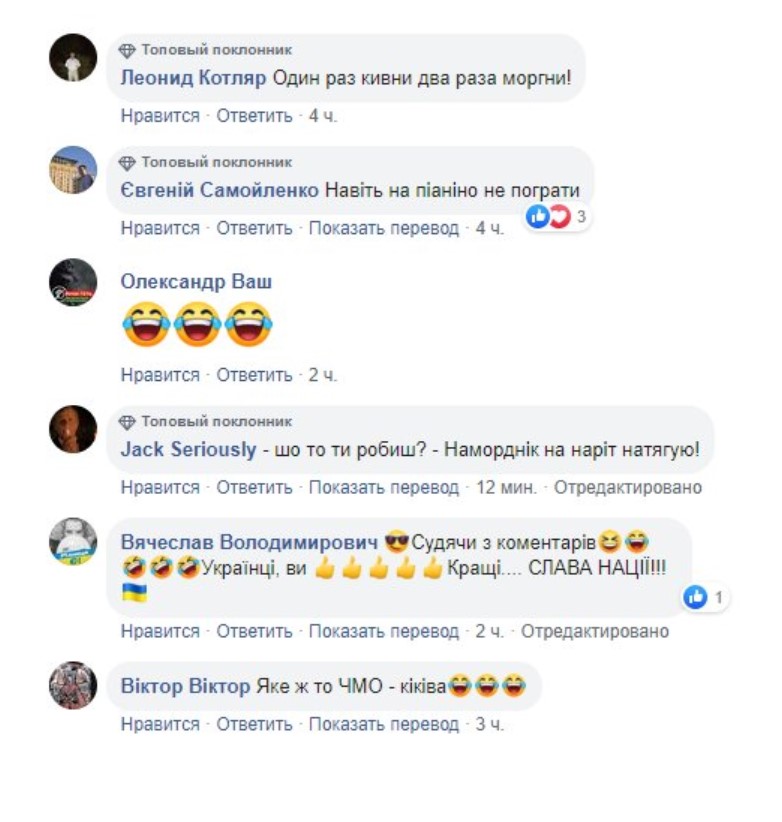782x822 pixels.
Task: Like Віктор Віктор's comment via Нравится
Action: [160, 724]
